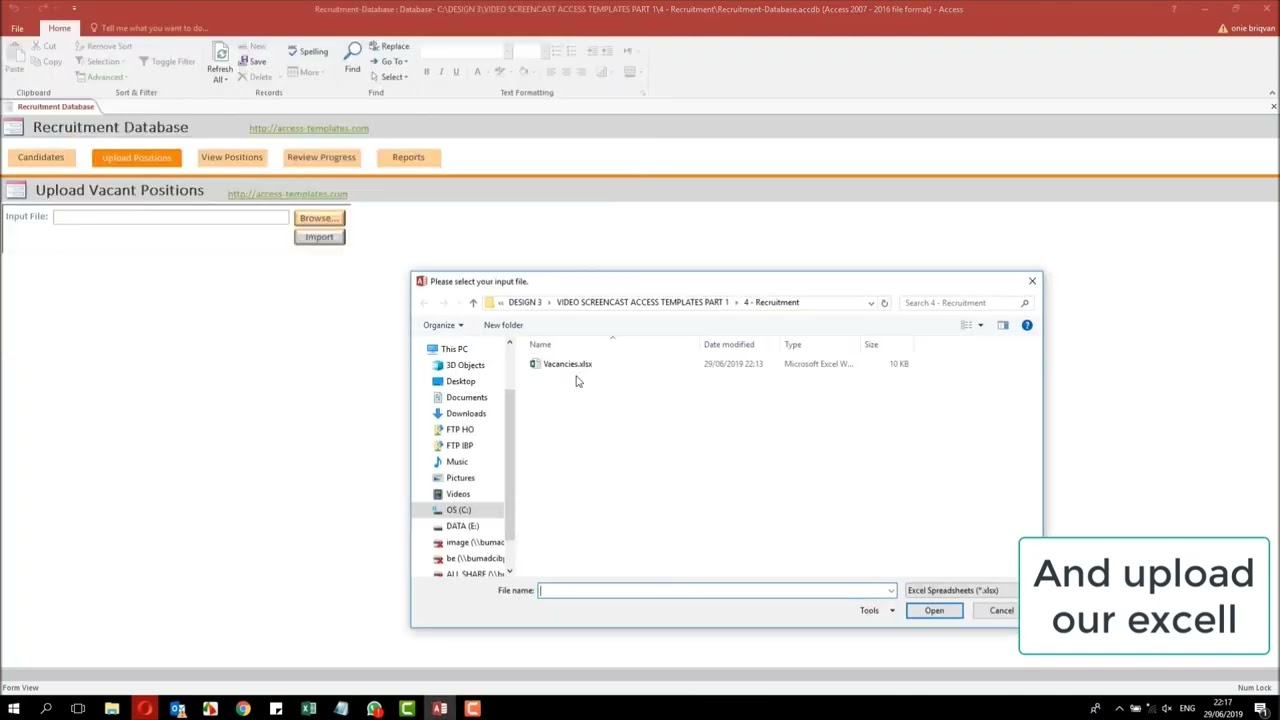
Task: Select DATA (E:) drive in navigation pane
Action: 462,526
